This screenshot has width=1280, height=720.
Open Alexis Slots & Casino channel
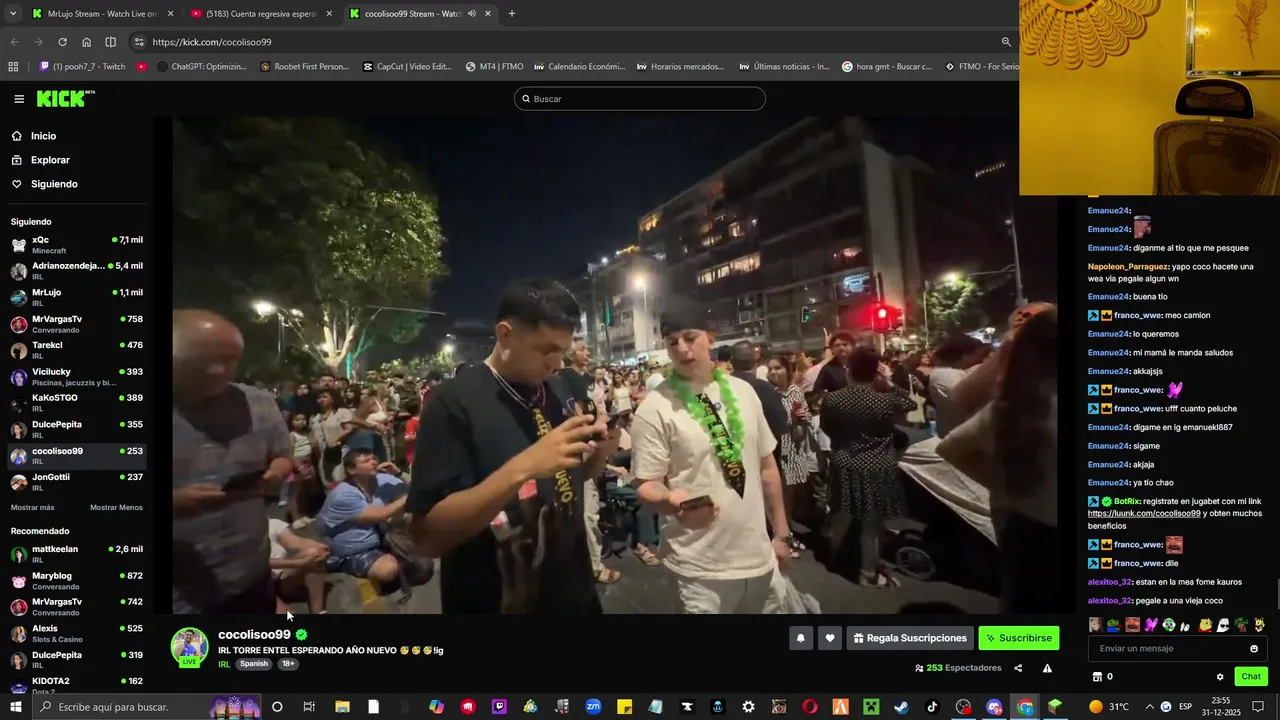click(x=76, y=633)
